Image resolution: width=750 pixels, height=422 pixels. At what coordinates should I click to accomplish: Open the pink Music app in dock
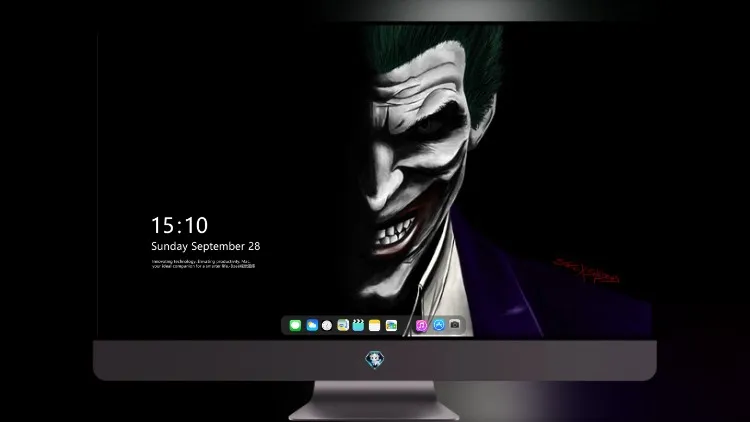pos(421,326)
